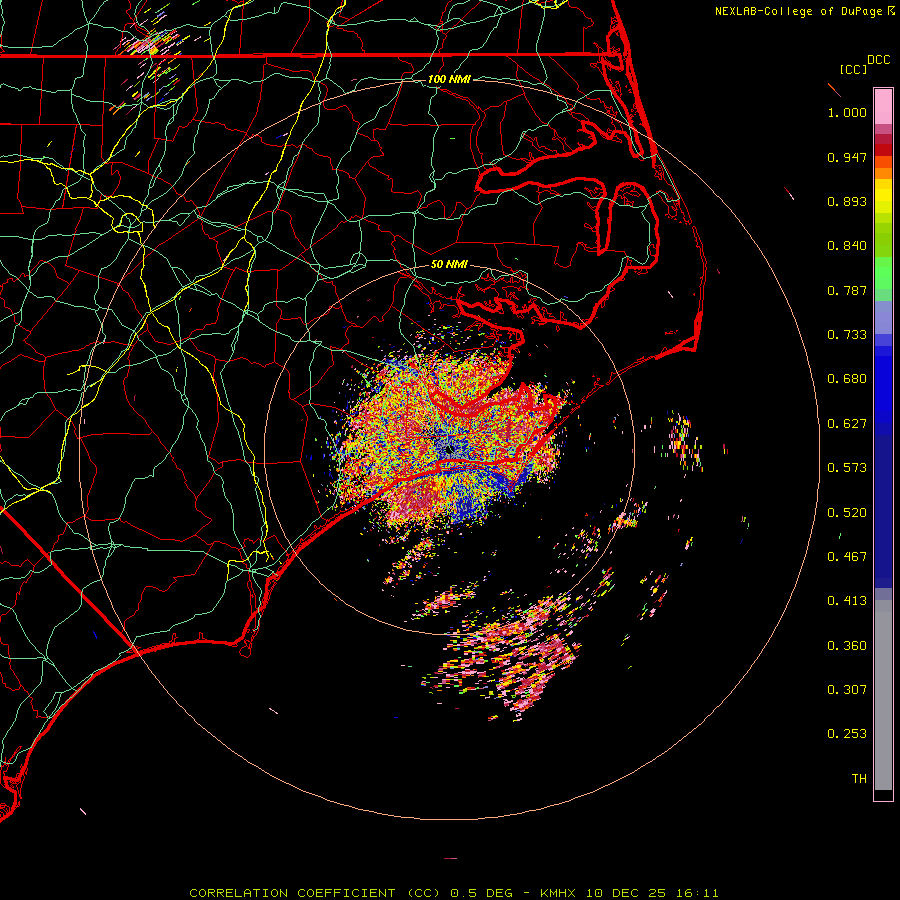
Task: Click the 0.360 scale value
Action: [x=847, y=646]
